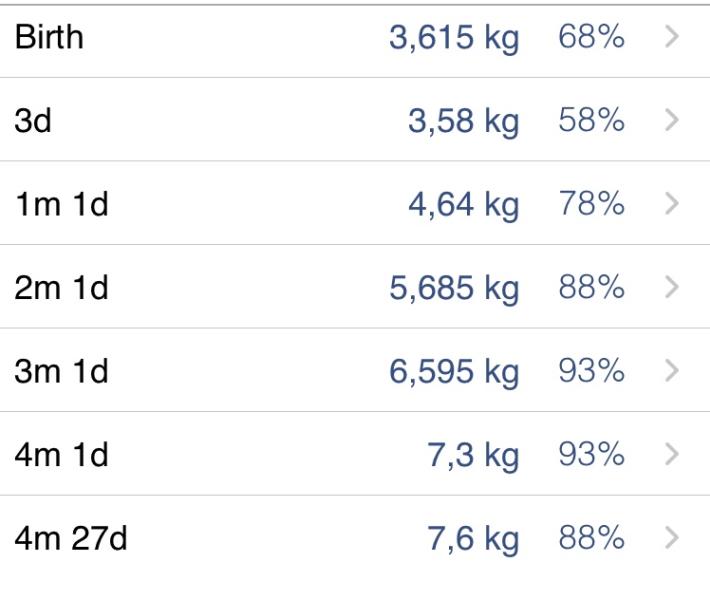Tap the chevron on the 2m 1d row

672,287
